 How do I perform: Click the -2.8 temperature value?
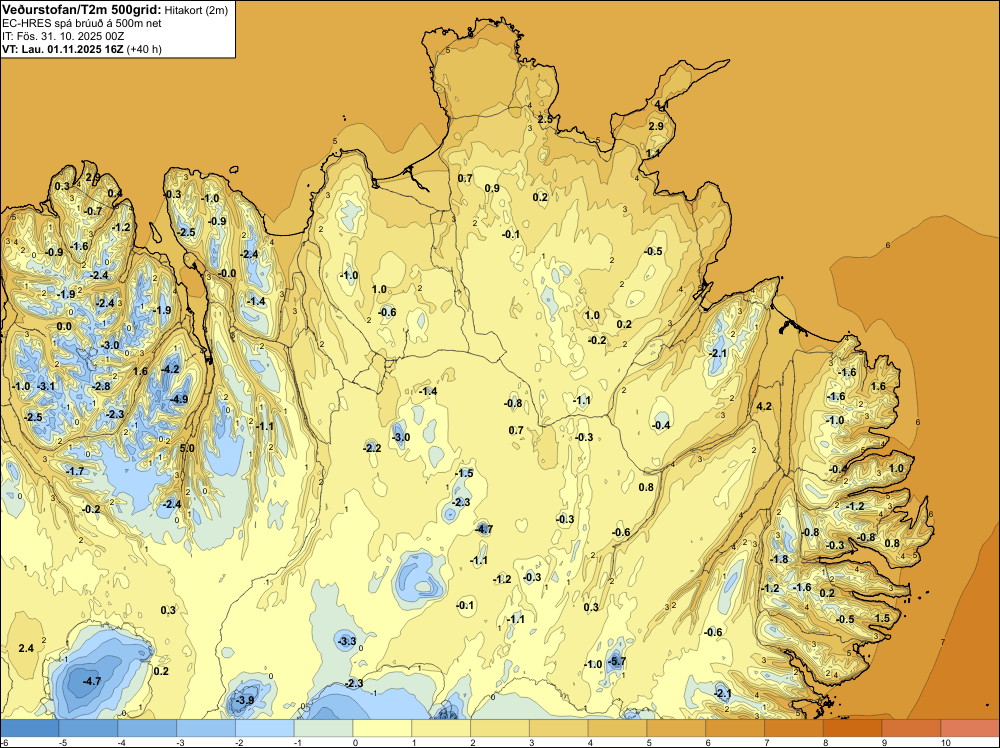tap(101, 386)
